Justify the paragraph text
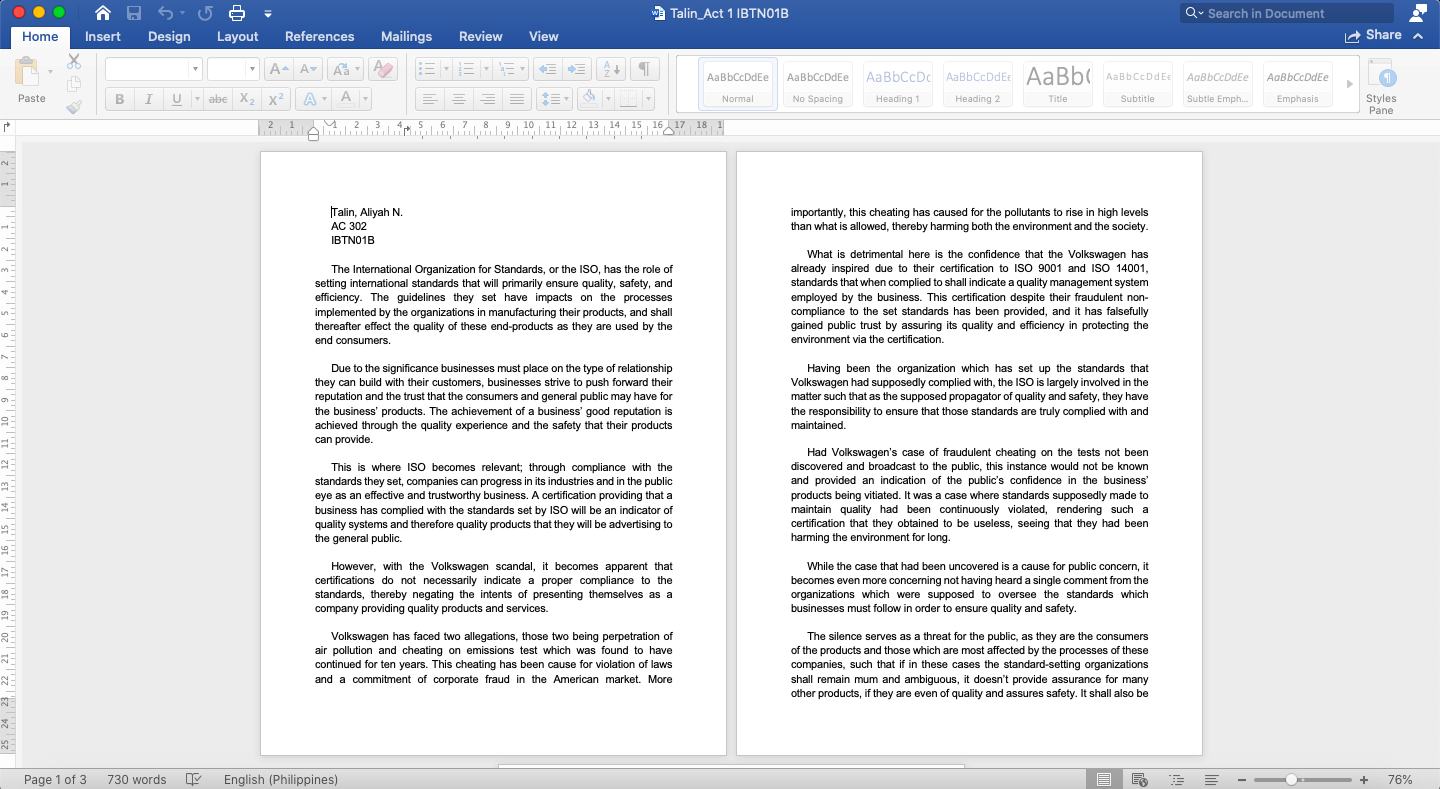1440x789 pixels. (517, 99)
